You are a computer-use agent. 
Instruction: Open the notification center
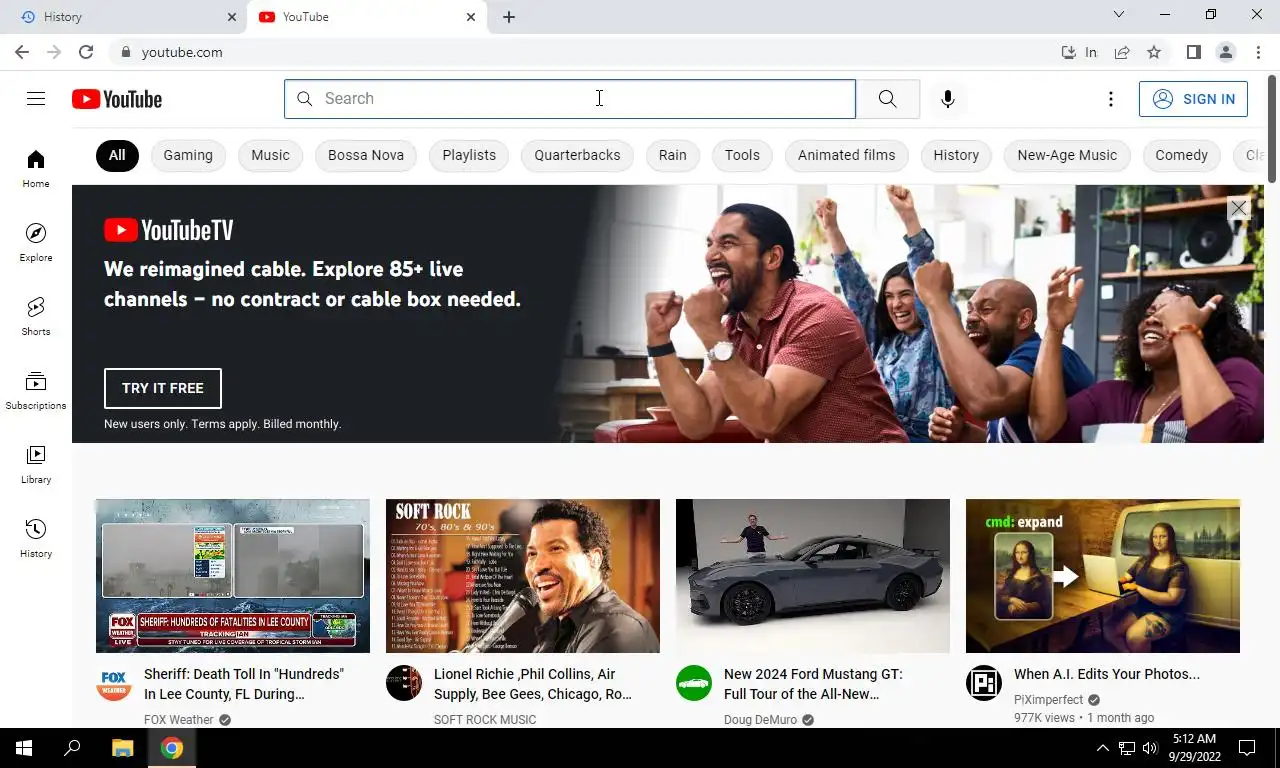pyautogui.click(x=1247, y=747)
